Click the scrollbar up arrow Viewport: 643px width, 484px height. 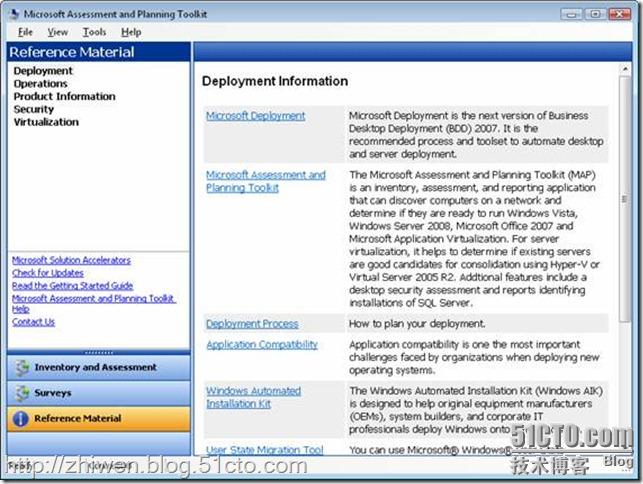coord(625,69)
